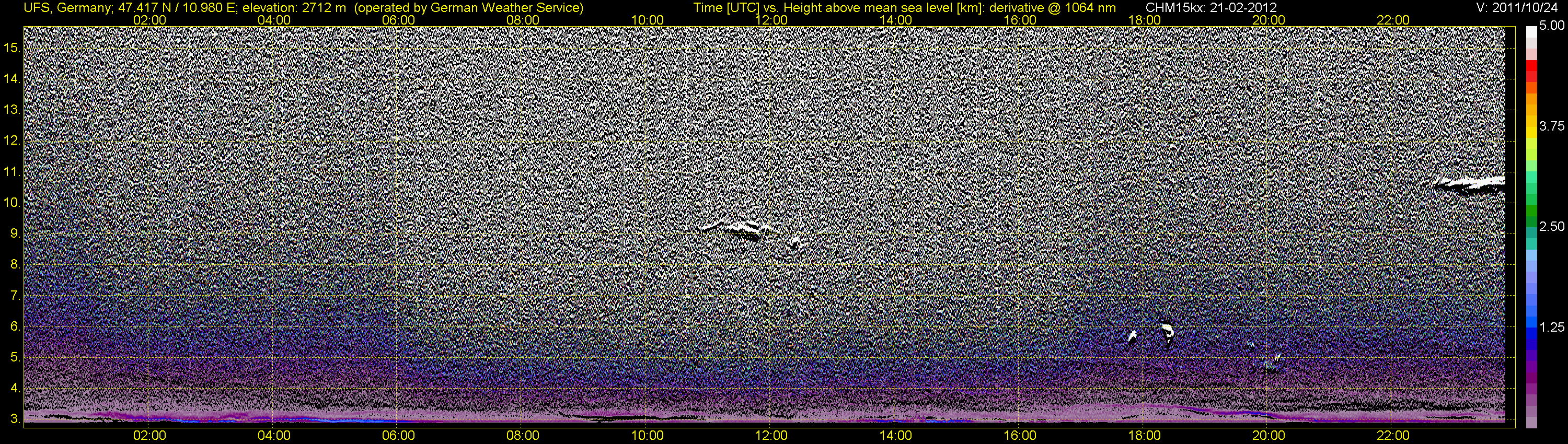Click the 'elevation: 2712 m' text

[294, 8]
